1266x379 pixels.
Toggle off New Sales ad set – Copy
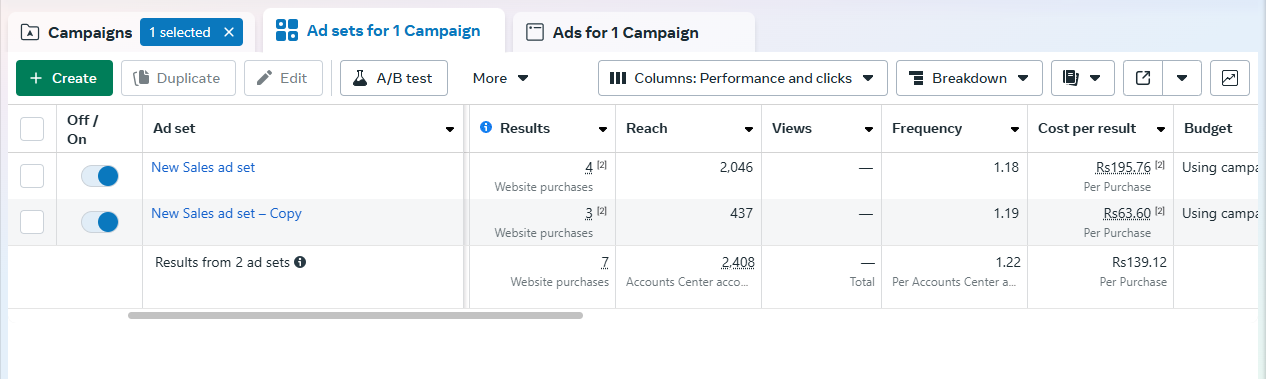pos(100,222)
